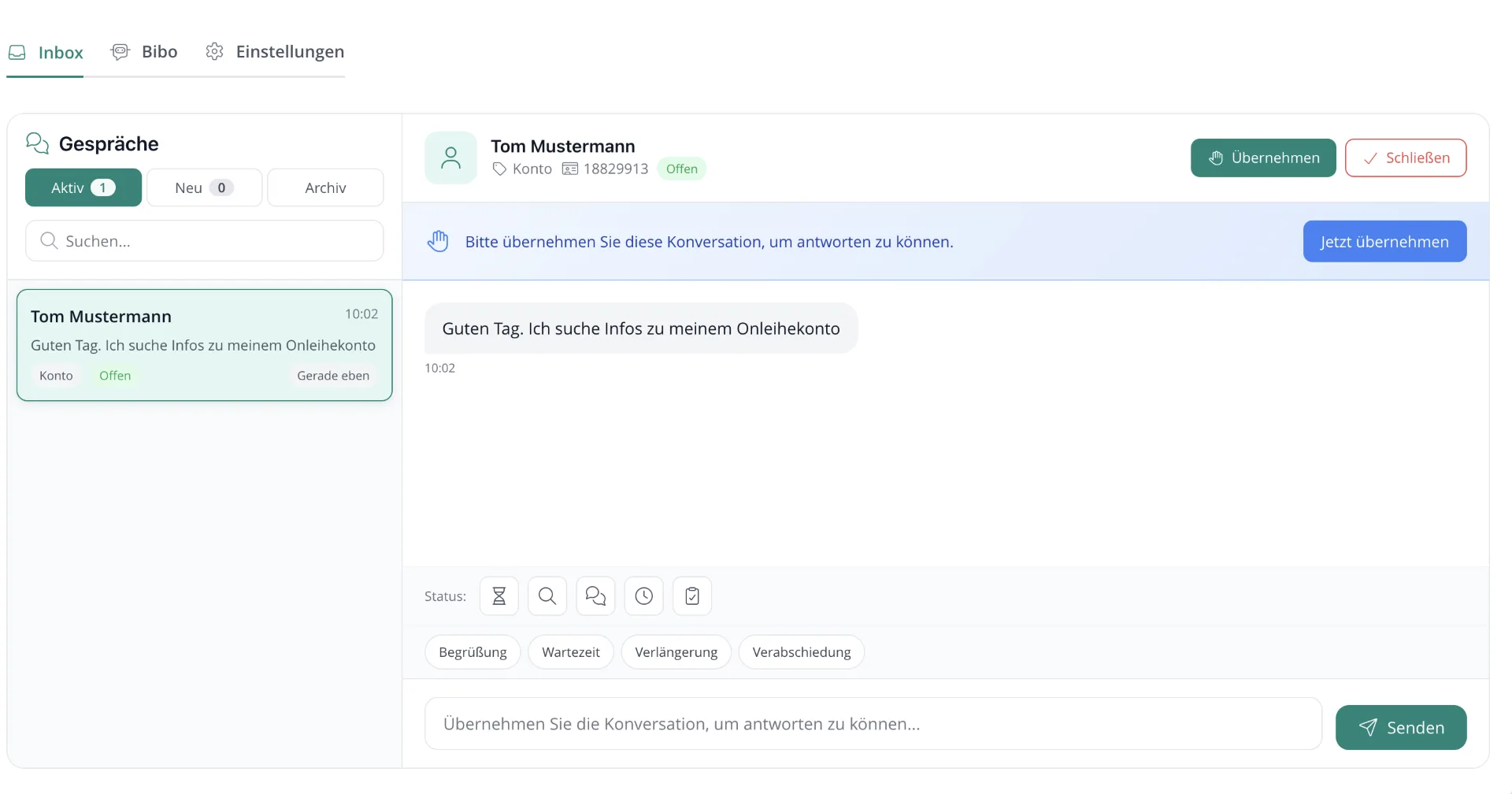Click the Gerade eben label
Screen dimensions: 1512x794
[333, 376]
